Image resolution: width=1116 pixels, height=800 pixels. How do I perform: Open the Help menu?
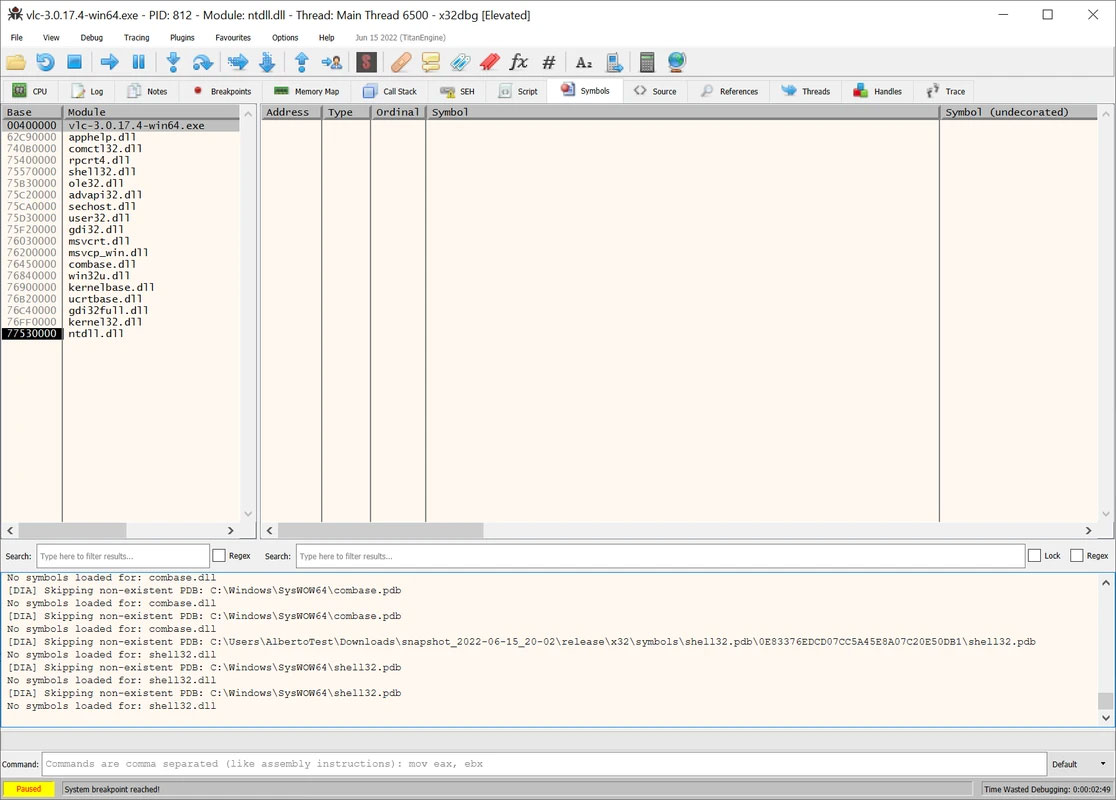pyautogui.click(x=327, y=38)
